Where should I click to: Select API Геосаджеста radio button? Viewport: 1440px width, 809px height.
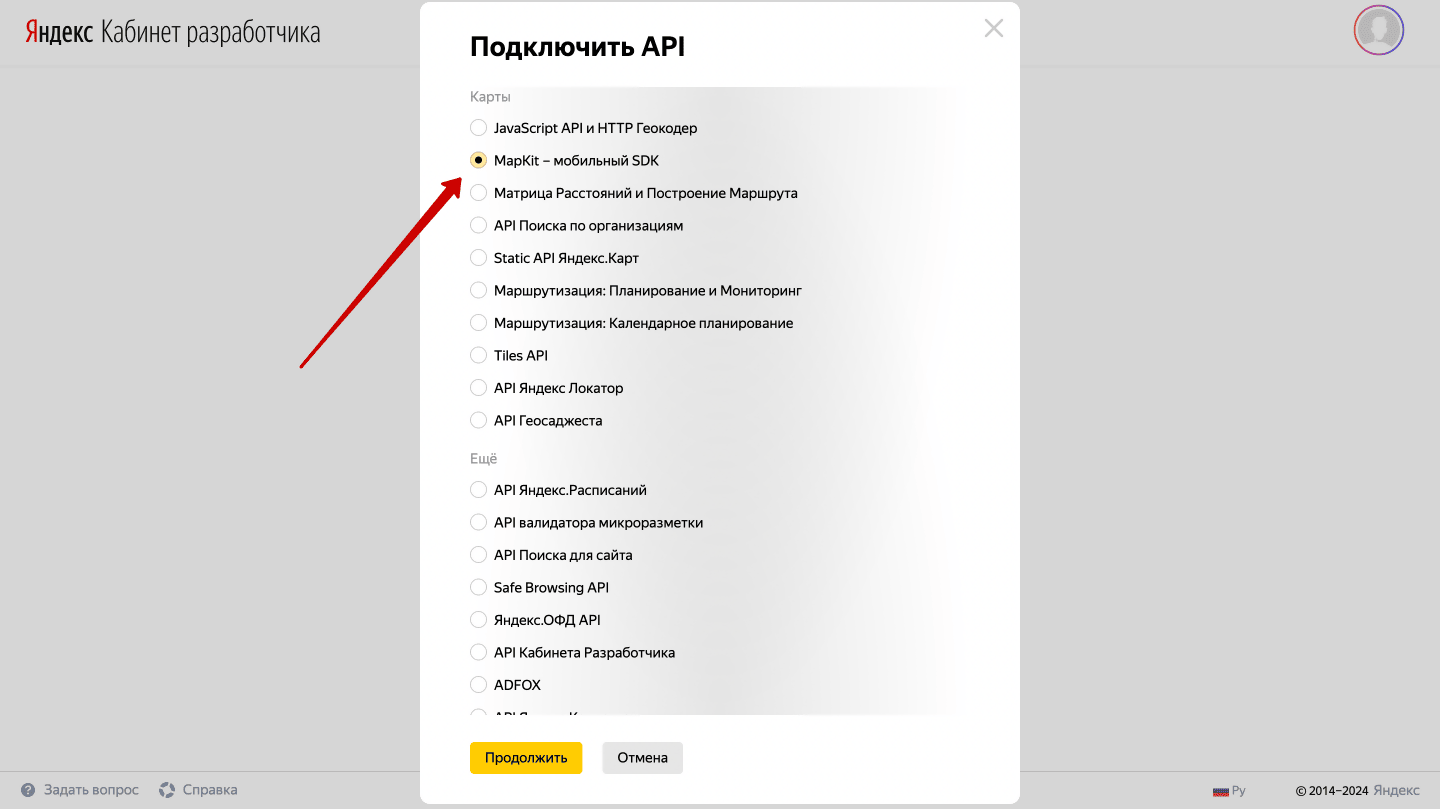coord(478,420)
